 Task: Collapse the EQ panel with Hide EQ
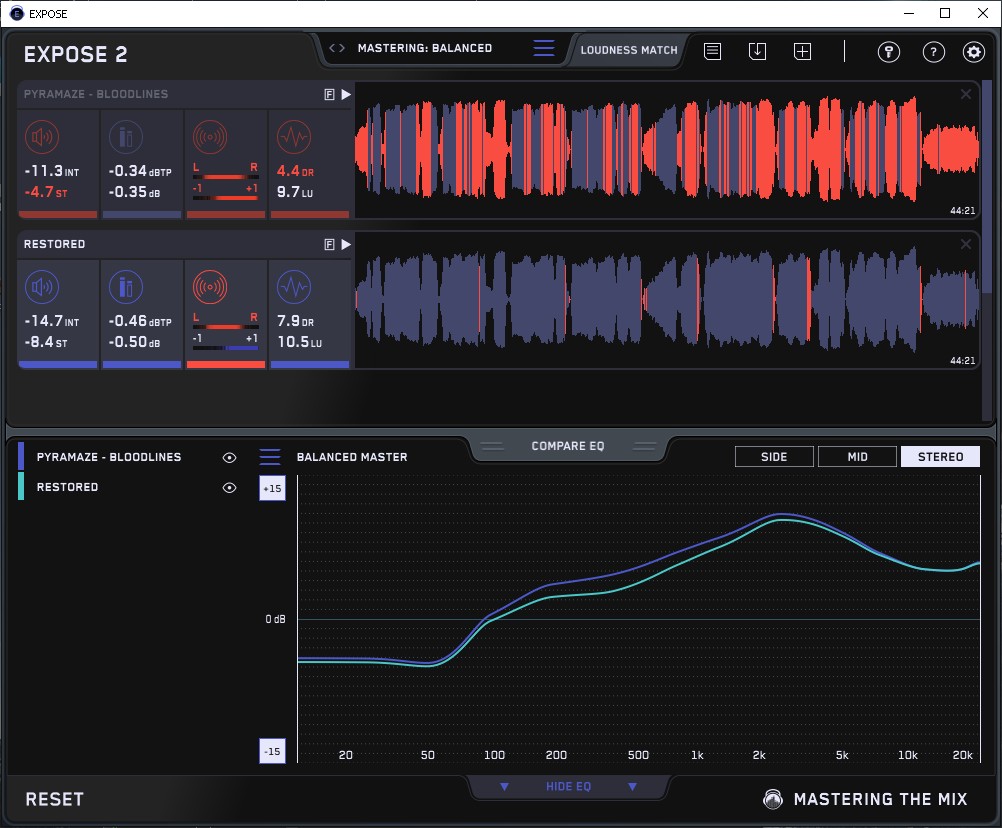pyautogui.click(x=568, y=787)
